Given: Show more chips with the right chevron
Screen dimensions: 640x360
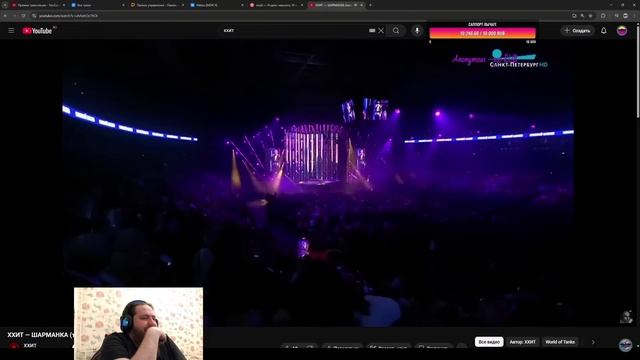Looking at the screenshot, I should point(593,342).
